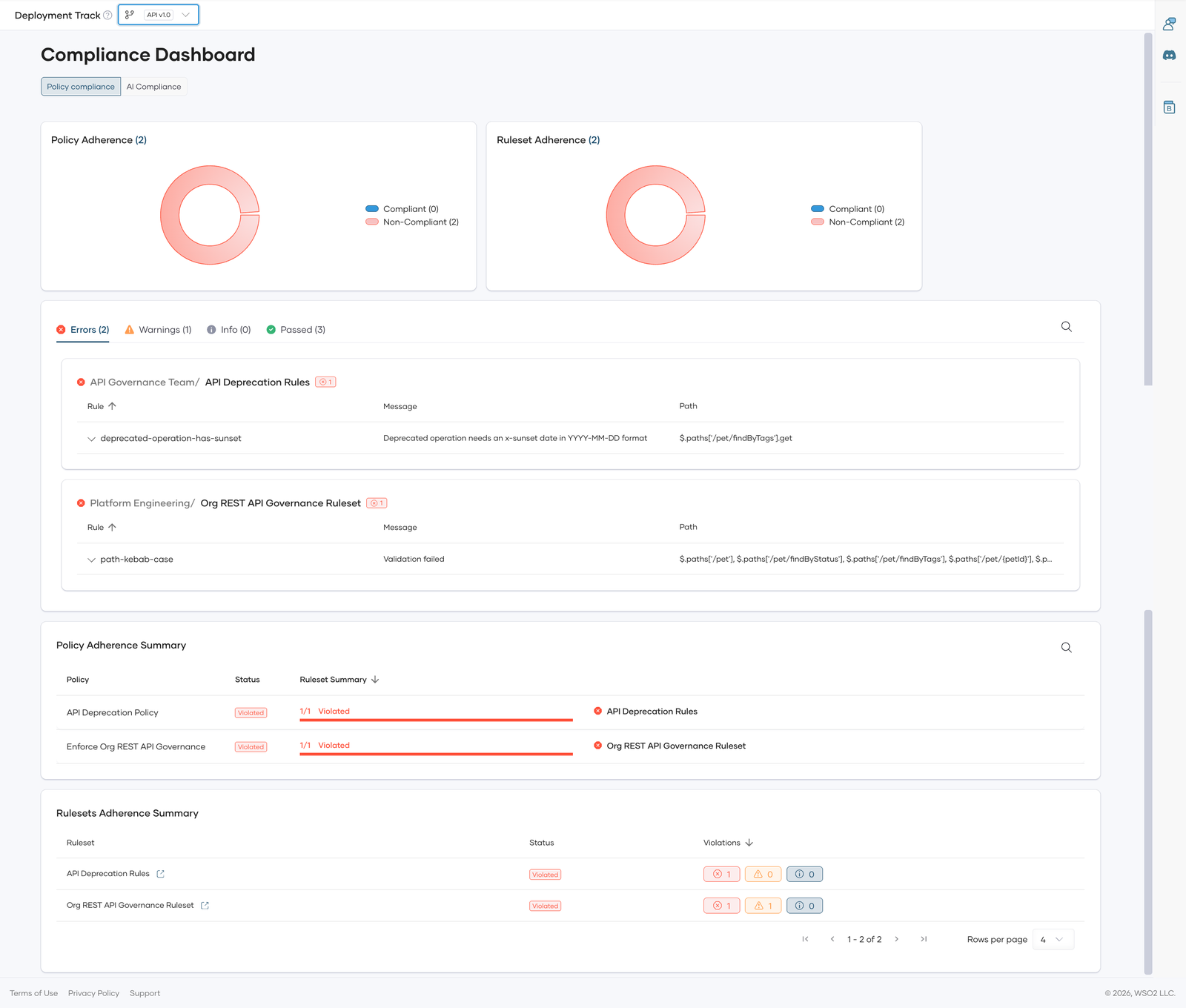Open the Rows per page dropdown
Viewport: 1186px width, 1008px height.
(x=1053, y=940)
